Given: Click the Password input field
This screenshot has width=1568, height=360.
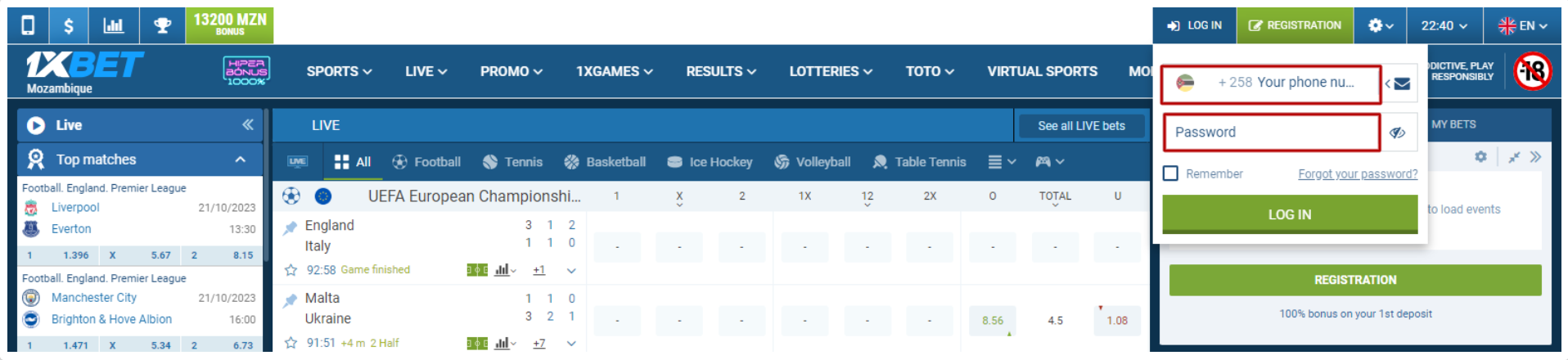Looking at the screenshot, I should [1272, 133].
